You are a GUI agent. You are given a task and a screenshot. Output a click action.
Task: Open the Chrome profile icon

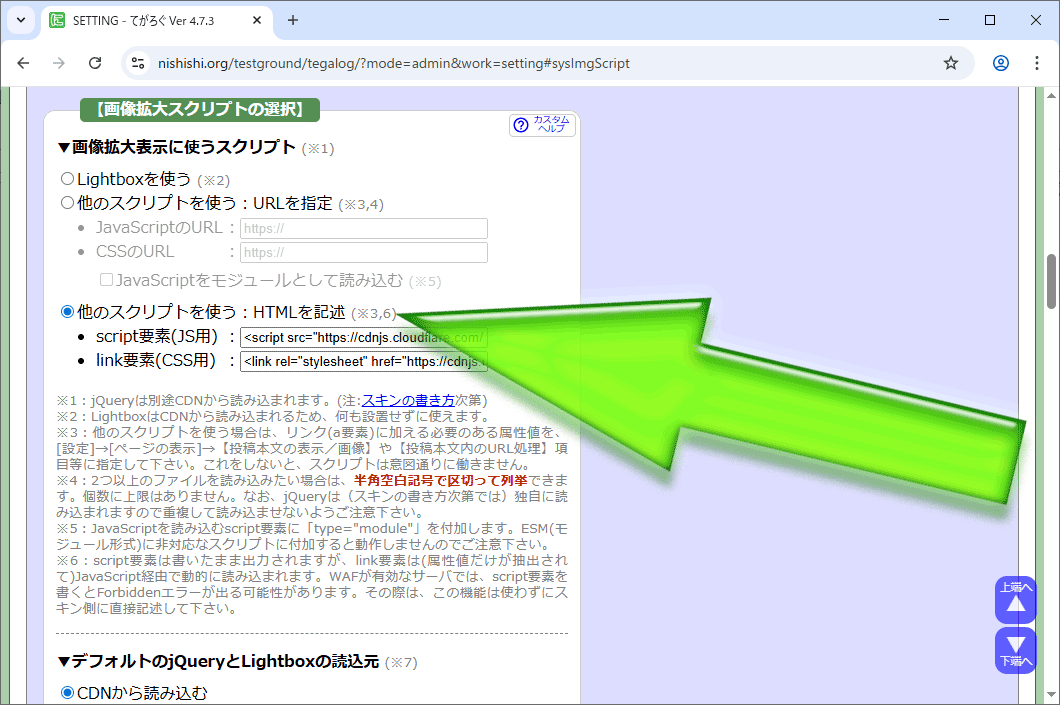1001,63
